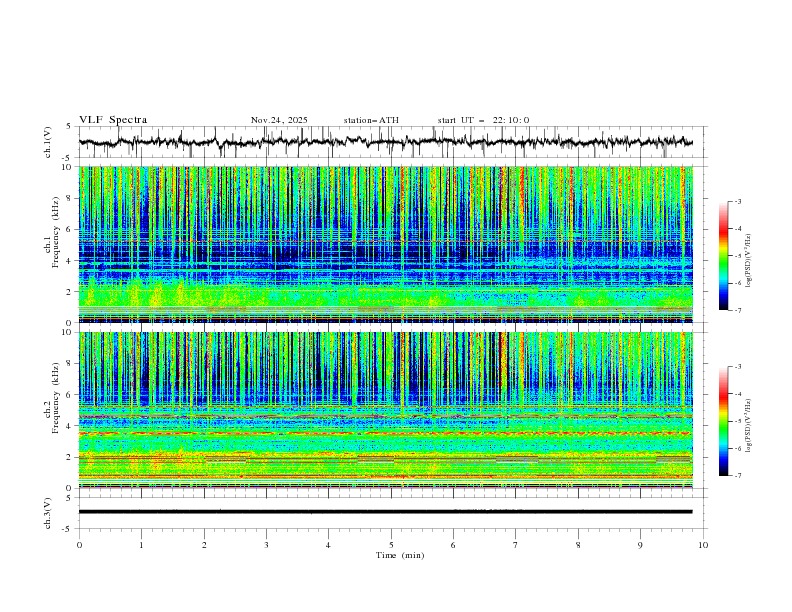Image resolution: width=792 pixels, height=612 pixels.
Task: Click the '7' tick on the time axis
Action: [516, 545]
